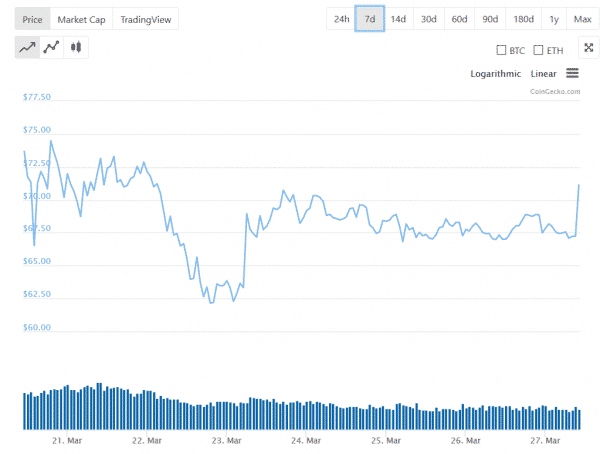
Task: Select the 14d time range
Action: click(398, 19)
